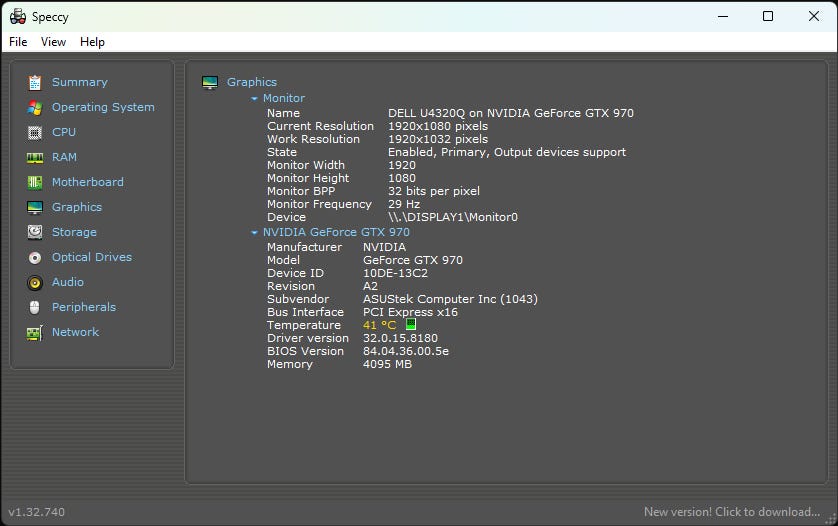Select 'DELL U4320Q on NVIDIA GeForce GTX 970' value
The image size is (838, 526).
[x=511, y=113]
